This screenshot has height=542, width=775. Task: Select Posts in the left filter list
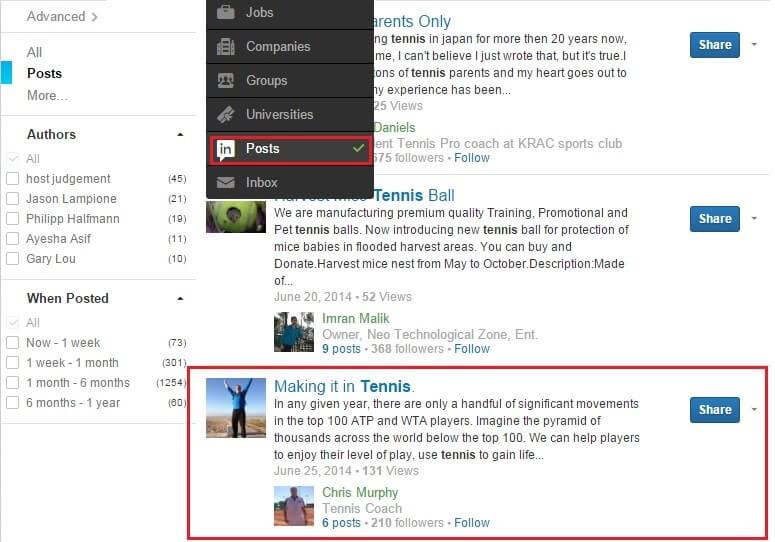(44, 73)
